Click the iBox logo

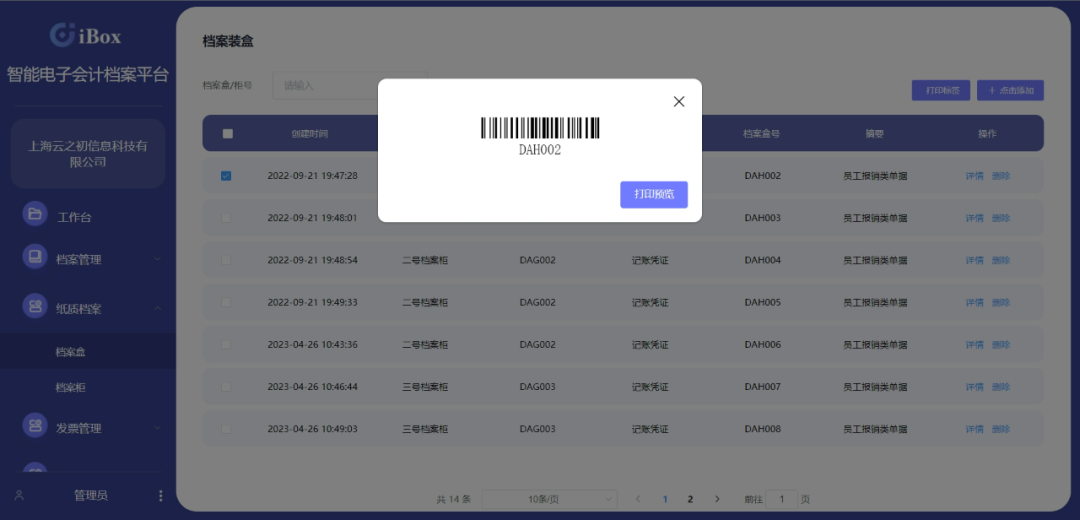85,35
